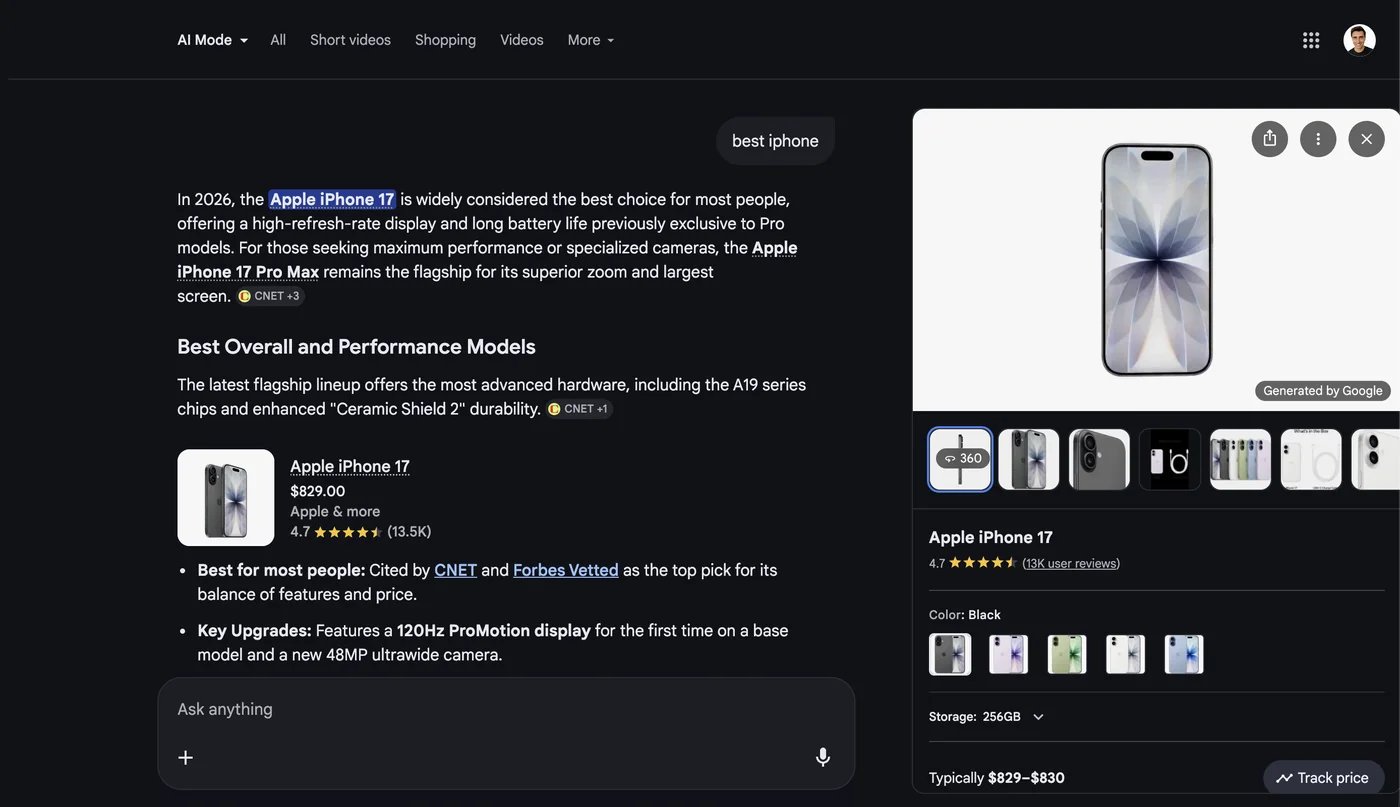Click the microphone voice input icon
The width and height of the screenshot is (1400, 807).
pyautogui.click(x=823, y=757)
